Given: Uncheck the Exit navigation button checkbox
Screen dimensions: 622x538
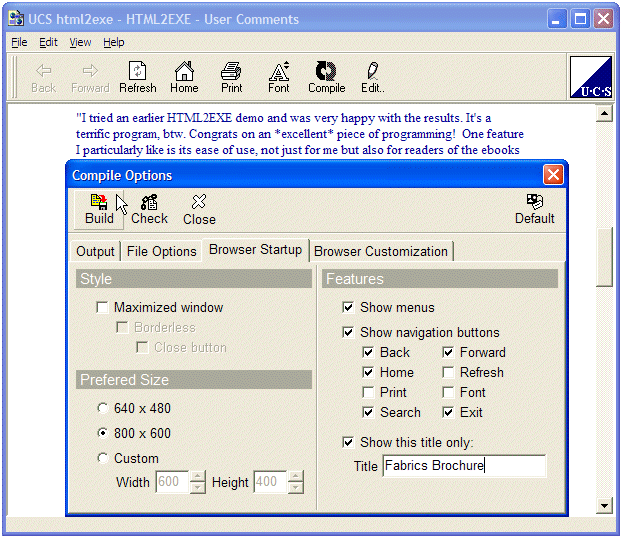Looking at the screenshot, I should tap(448, 412).
